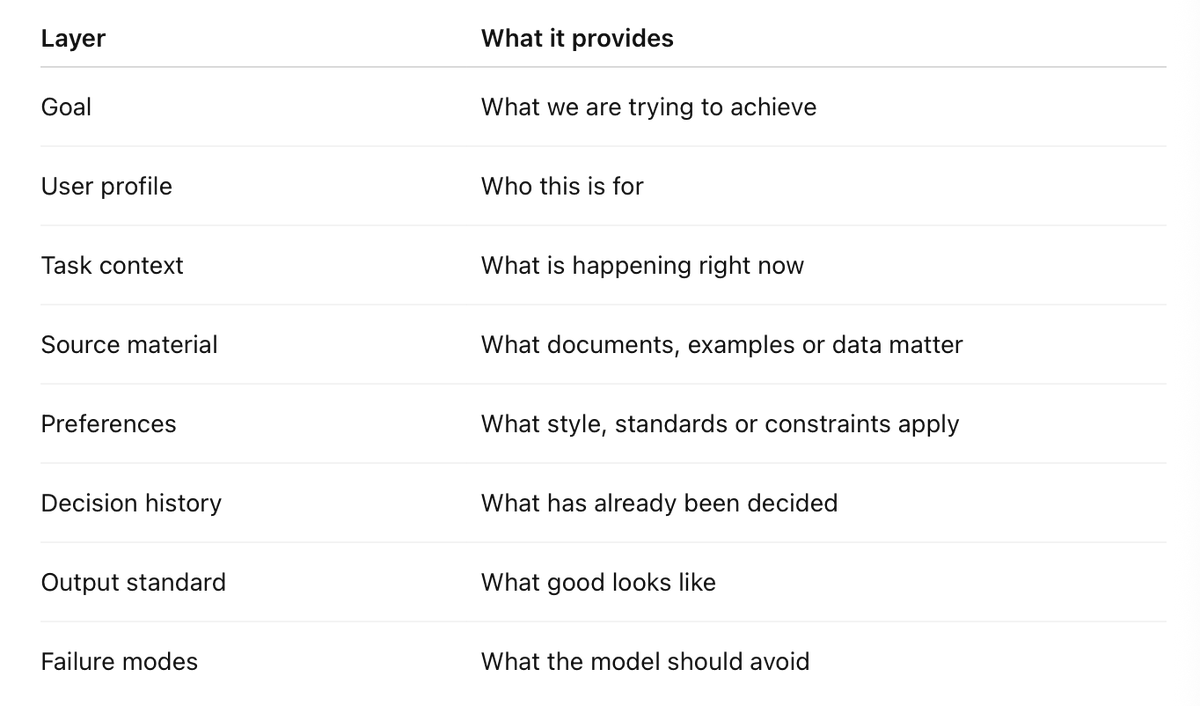The image size is (1200, 706).
Task: Click the "Layer" column header
Action: click(73, 39)
